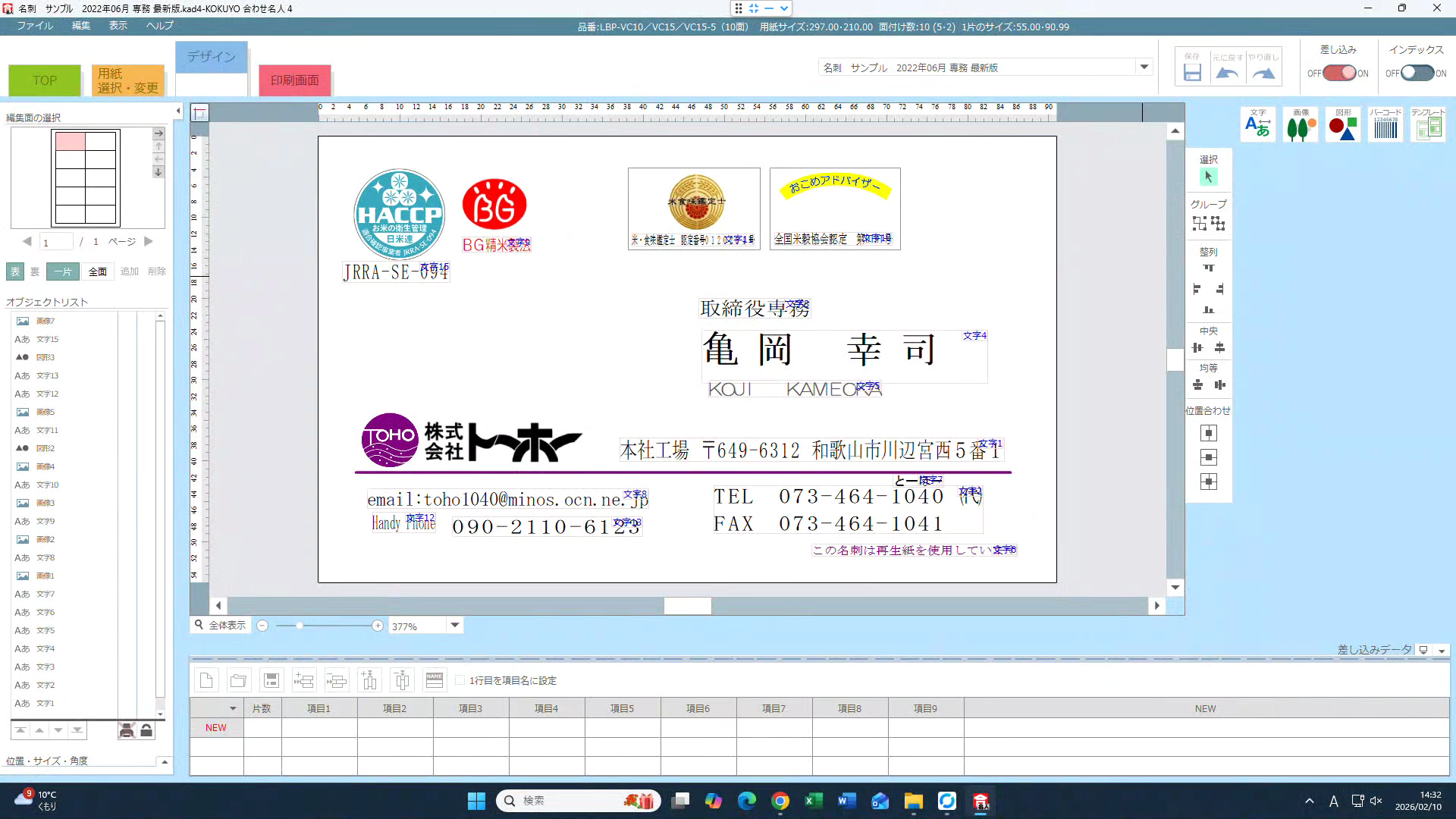Open the zoom percentage dropdown

[x=455, y=626]
